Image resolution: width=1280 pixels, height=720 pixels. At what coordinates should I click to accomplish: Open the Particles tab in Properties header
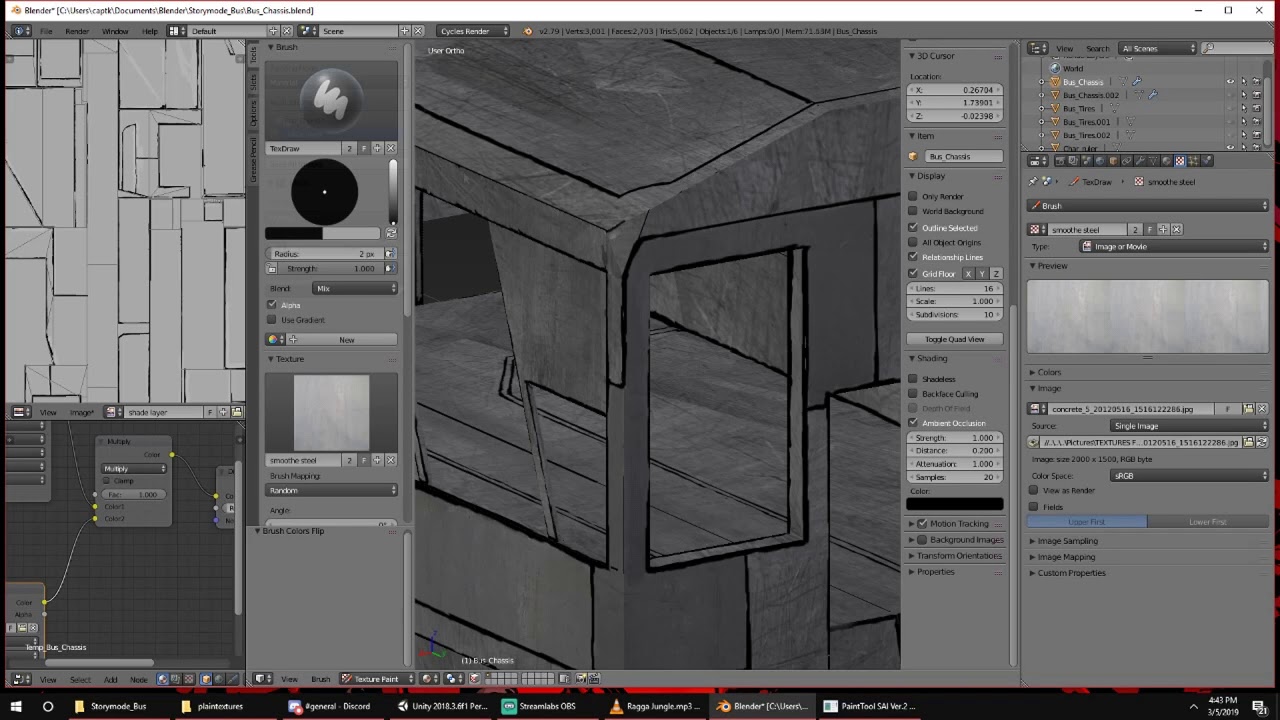pyautogui.click(x=1193, y=160)
